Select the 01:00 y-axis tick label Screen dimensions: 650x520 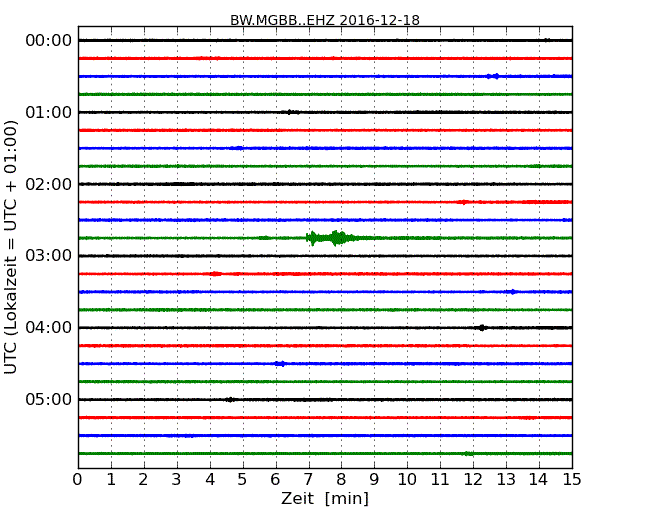pos(49,112)
